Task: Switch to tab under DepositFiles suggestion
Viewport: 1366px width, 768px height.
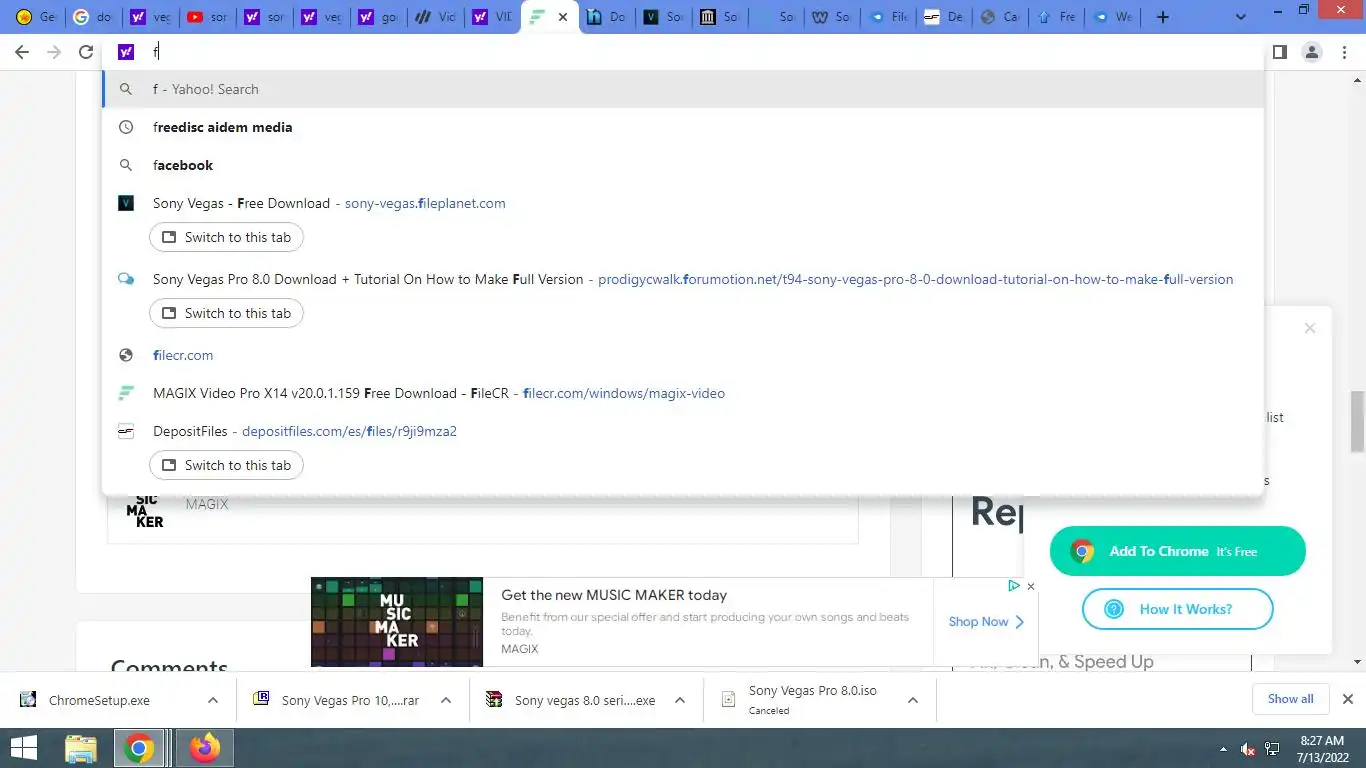Action: click(226, 465)
